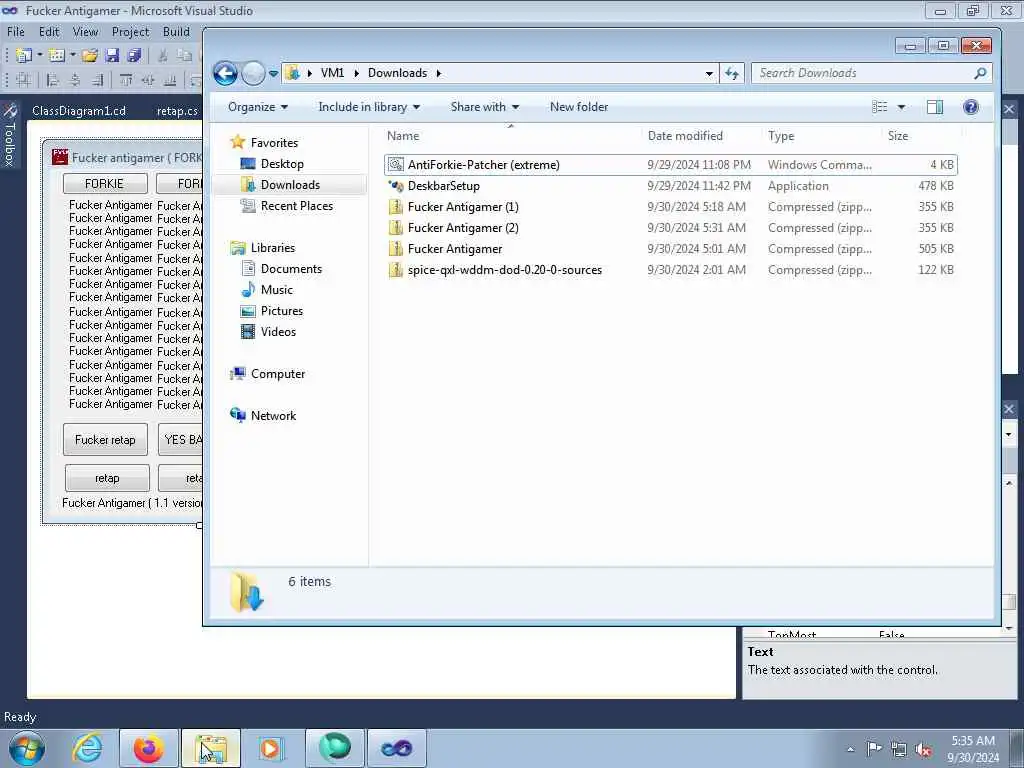Image resolution: width=1024 pixels, height=768 pixels.
Task: Click the Align to Grid layout icon
Action: 24,80
